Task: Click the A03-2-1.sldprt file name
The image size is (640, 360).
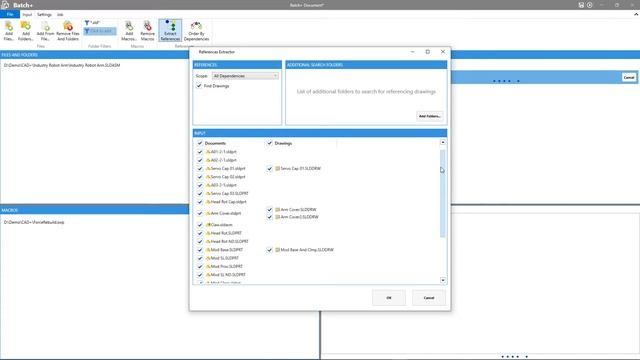Action: pyautogui.click(x=224, y=185)
